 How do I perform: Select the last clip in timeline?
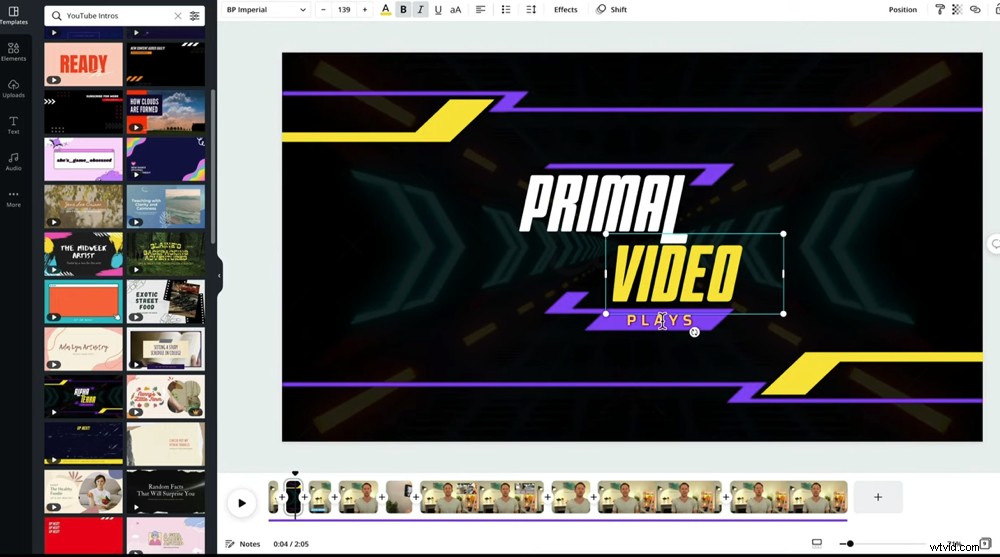pos(788,497)
